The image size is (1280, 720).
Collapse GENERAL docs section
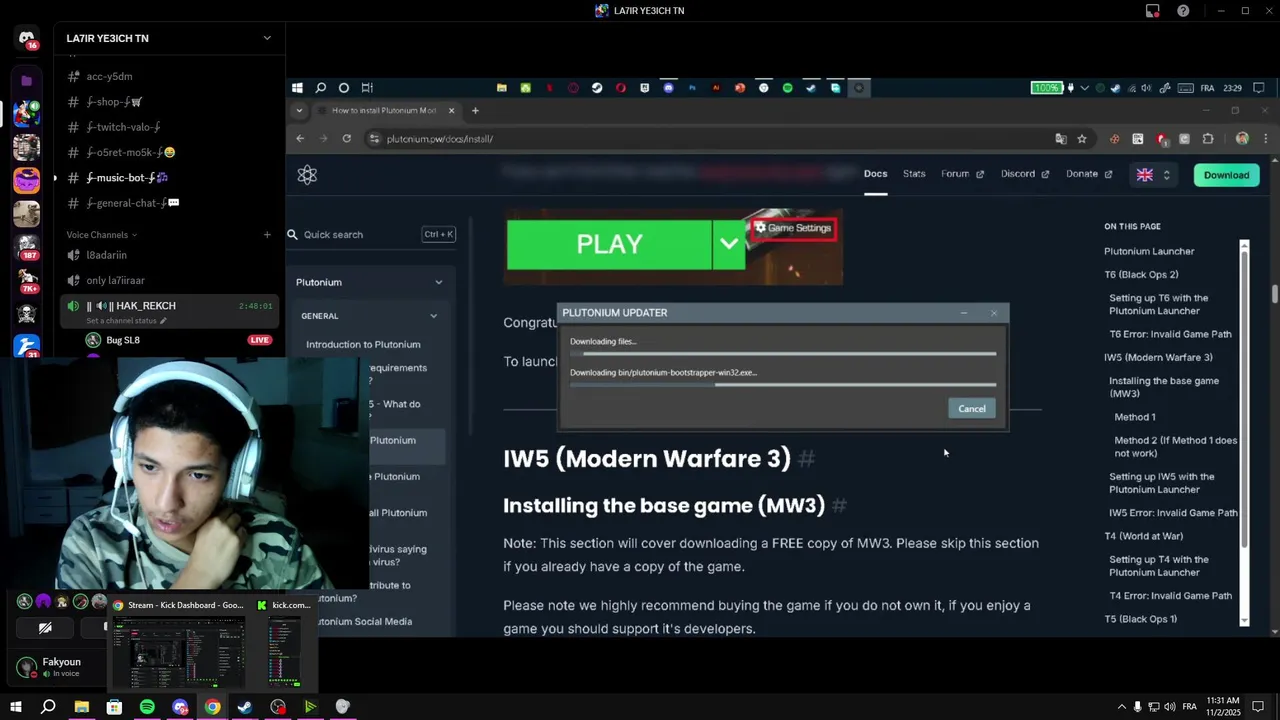433,316
